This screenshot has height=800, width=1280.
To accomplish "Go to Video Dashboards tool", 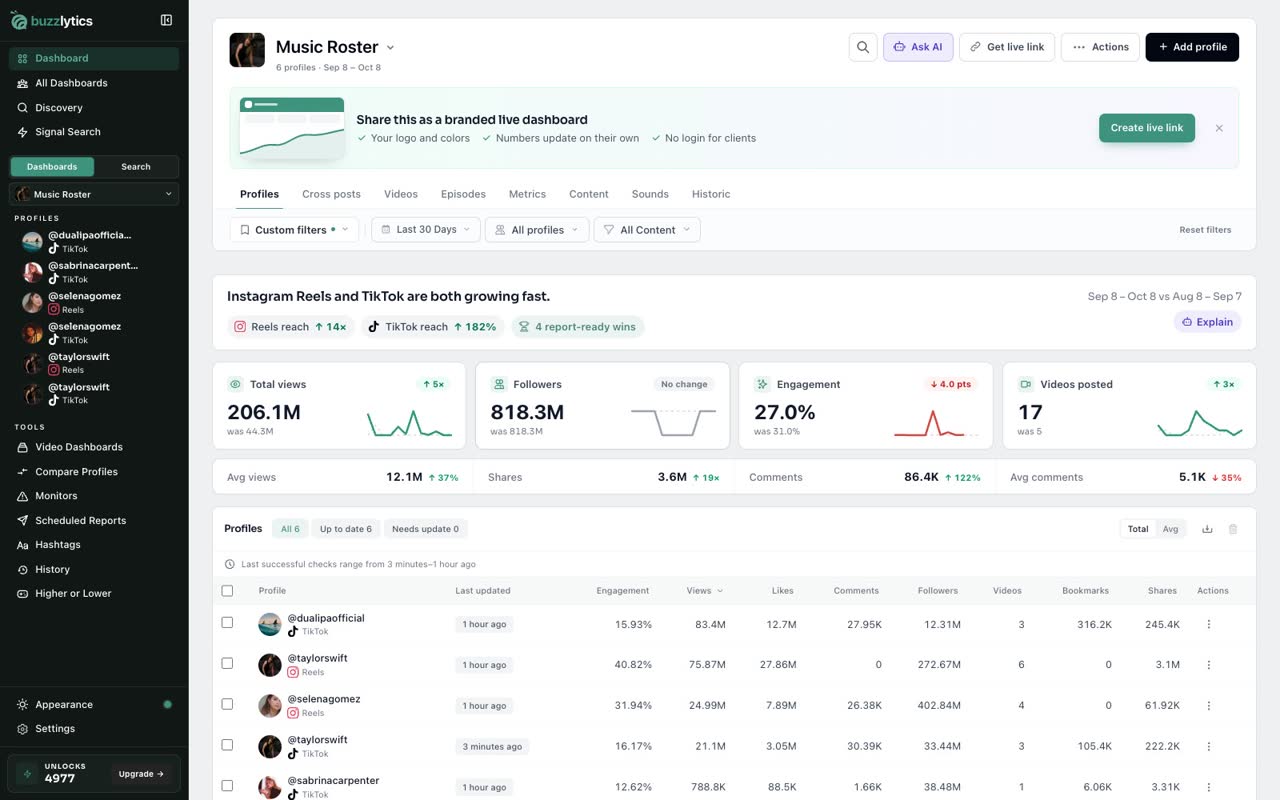I will (x=94, y=447).
